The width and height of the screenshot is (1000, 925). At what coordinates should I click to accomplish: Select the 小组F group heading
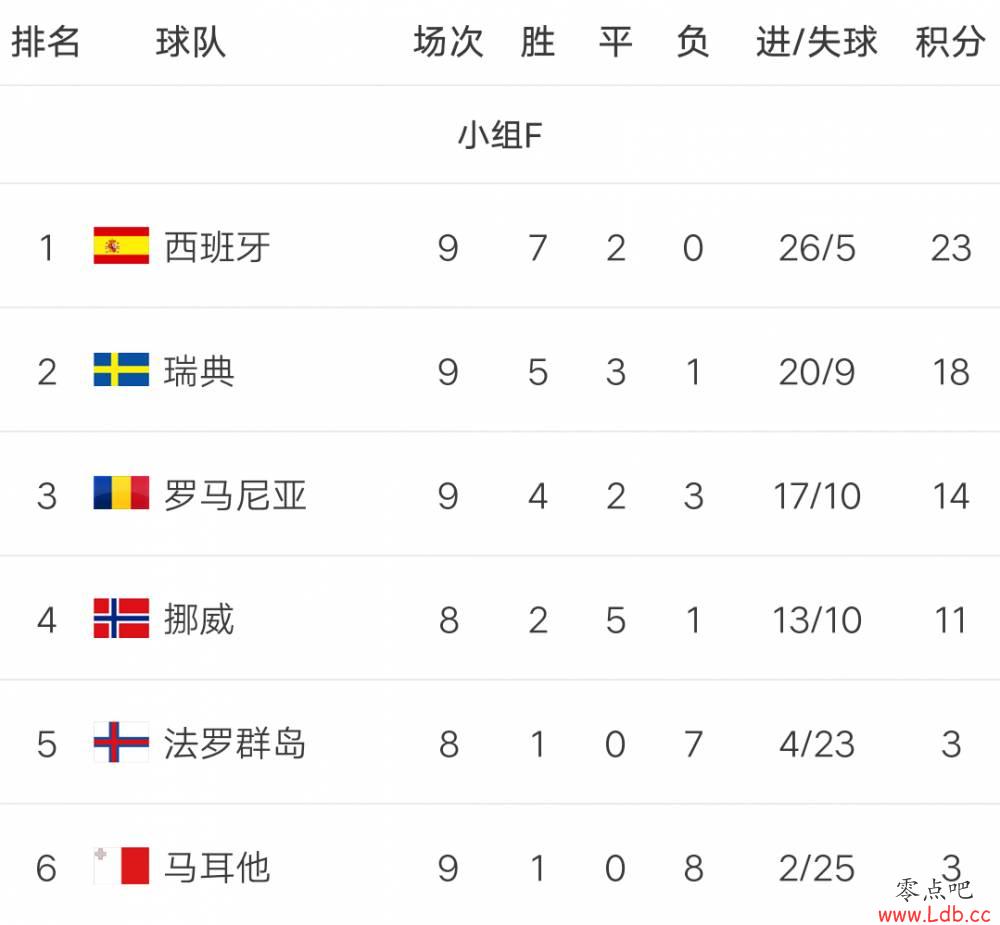pyautogui.click(x=500, y=135)
